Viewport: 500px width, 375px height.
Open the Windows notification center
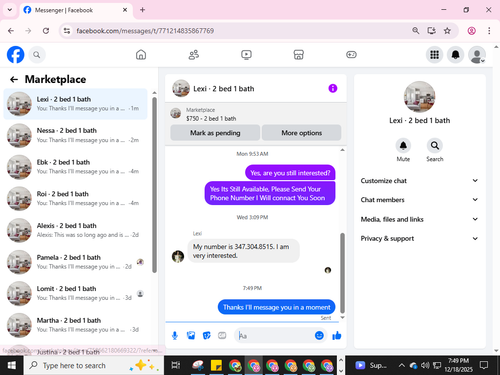click(x=484, y=366)
